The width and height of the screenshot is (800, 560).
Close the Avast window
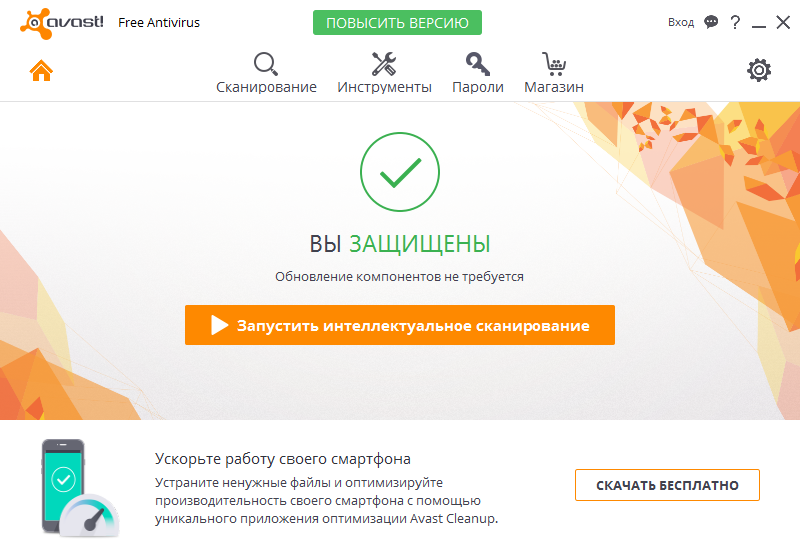point(783,21)
